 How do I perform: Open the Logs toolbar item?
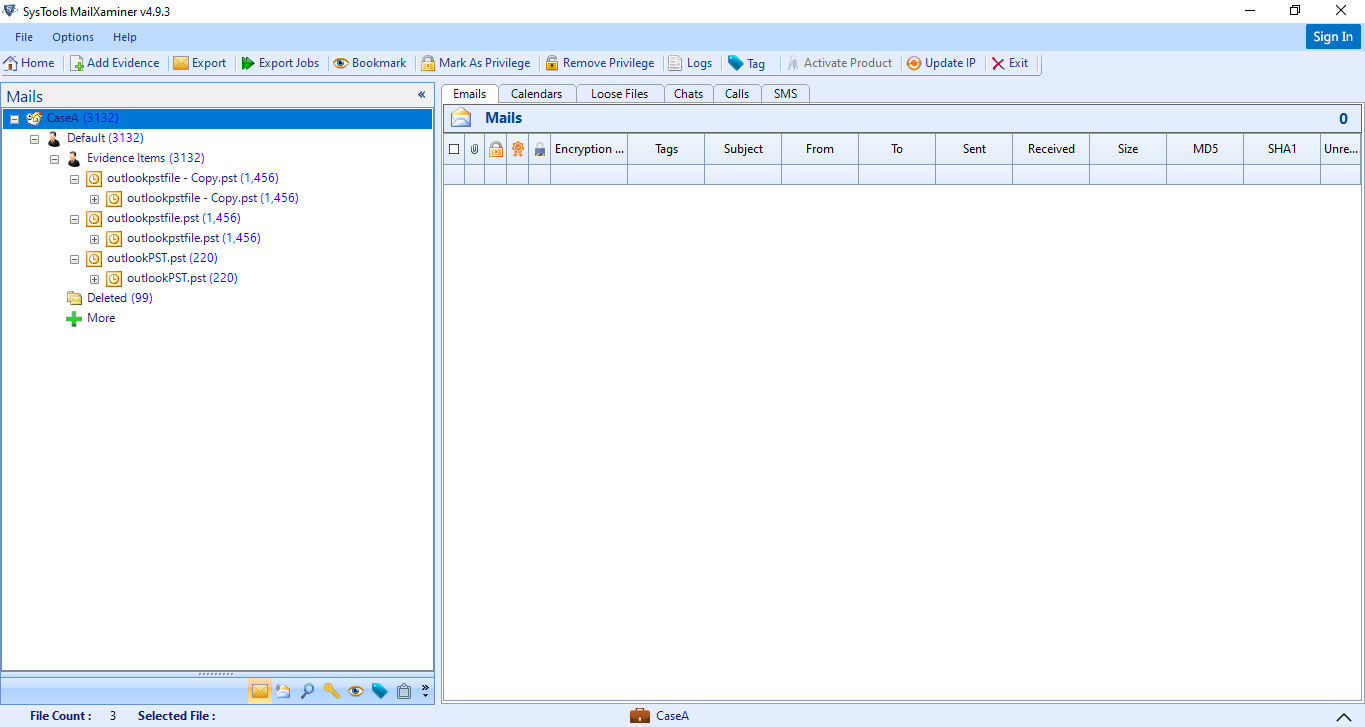coord(690,63)
